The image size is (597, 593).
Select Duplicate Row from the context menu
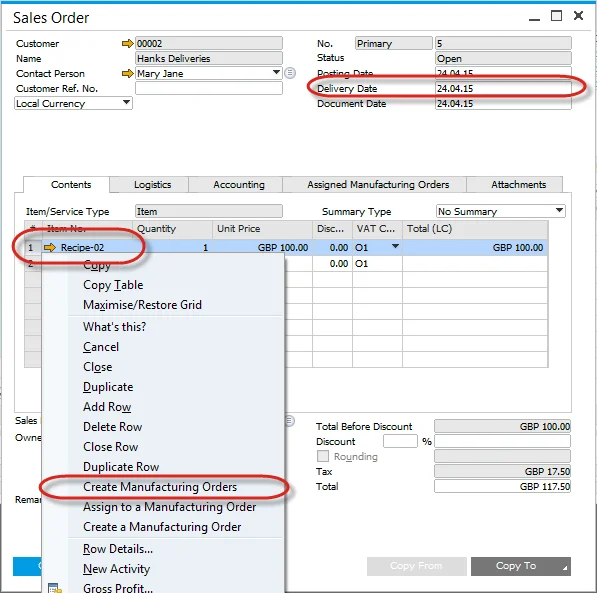[121, 467]
